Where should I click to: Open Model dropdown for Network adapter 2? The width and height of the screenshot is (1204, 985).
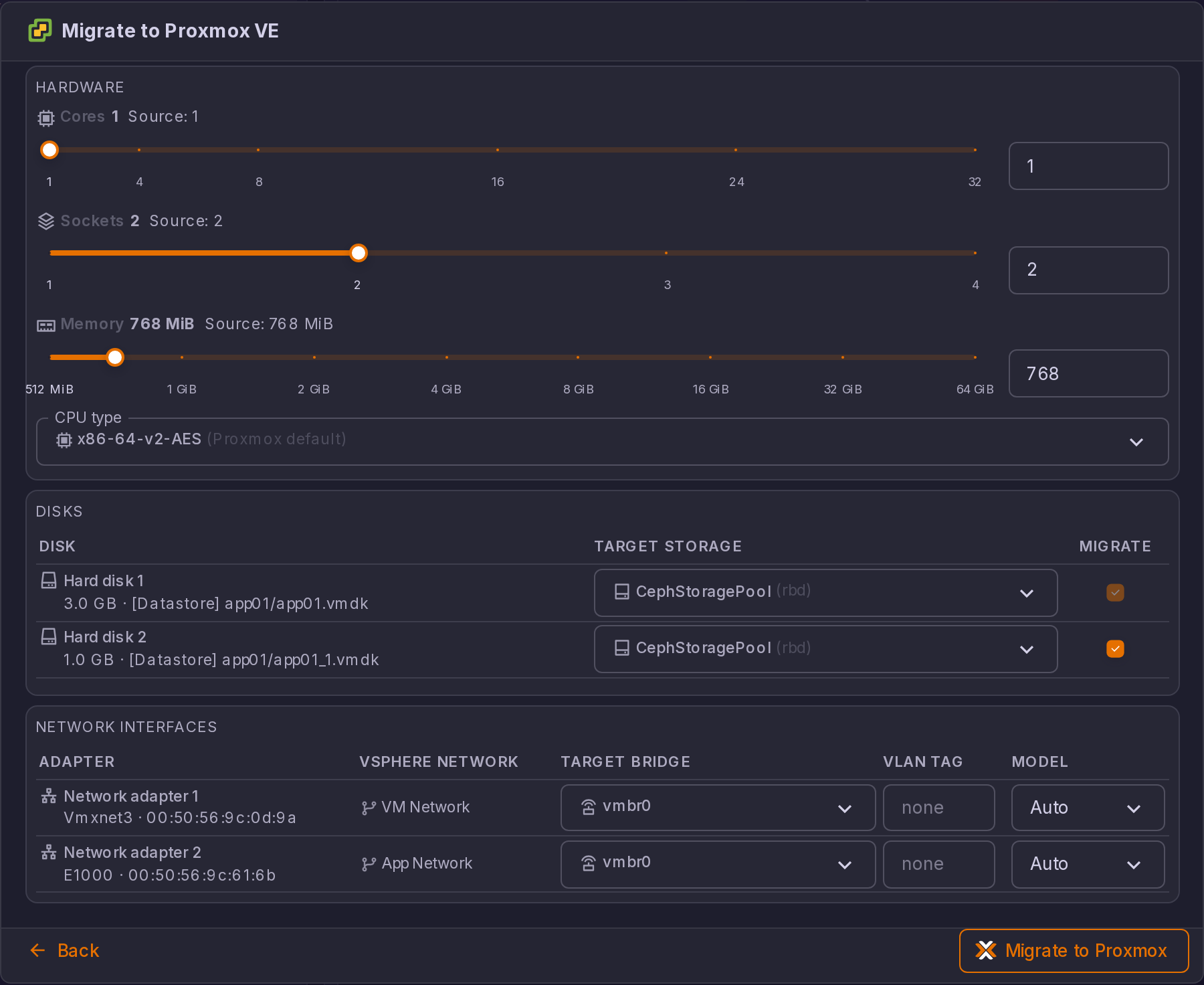(1088, 864)
